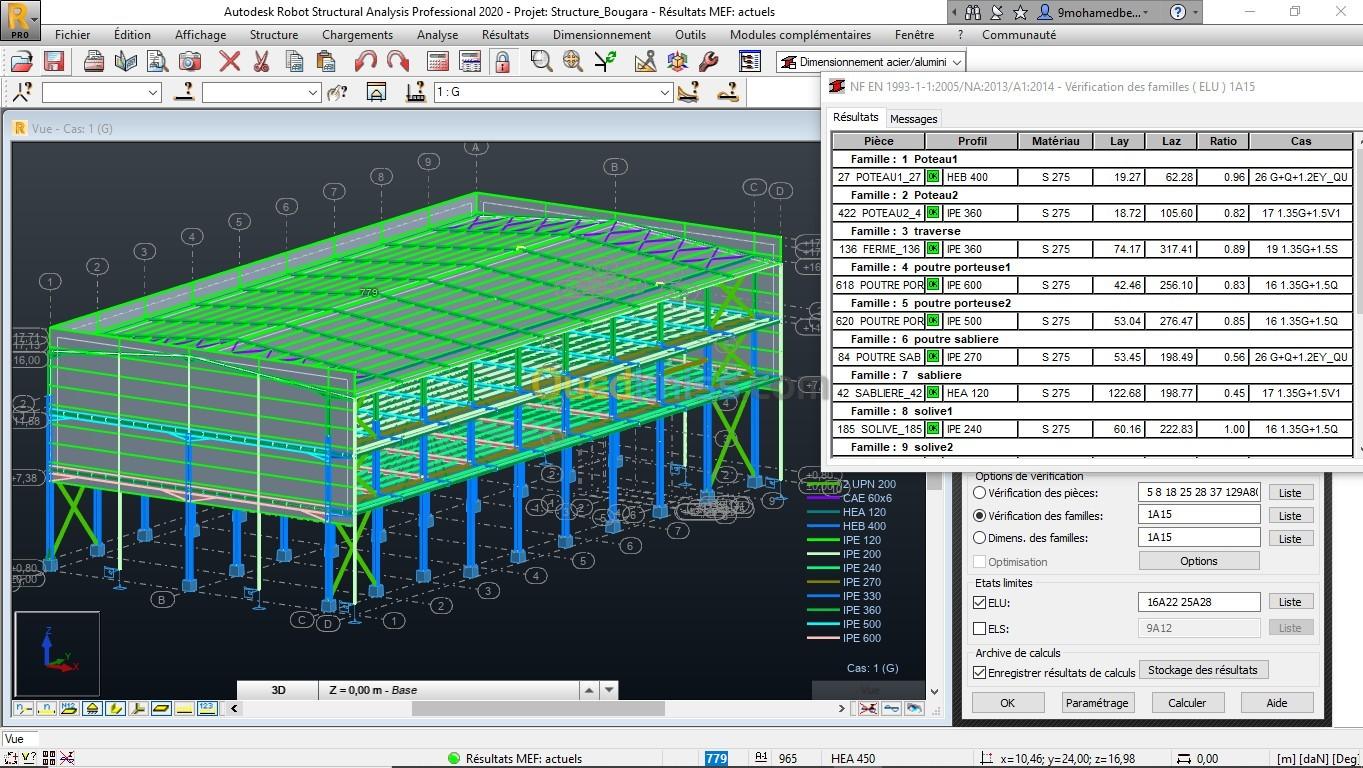
Task: Open the Dimensionnement acier/alumini layout dropdown
Action: (x=957, y=62)
